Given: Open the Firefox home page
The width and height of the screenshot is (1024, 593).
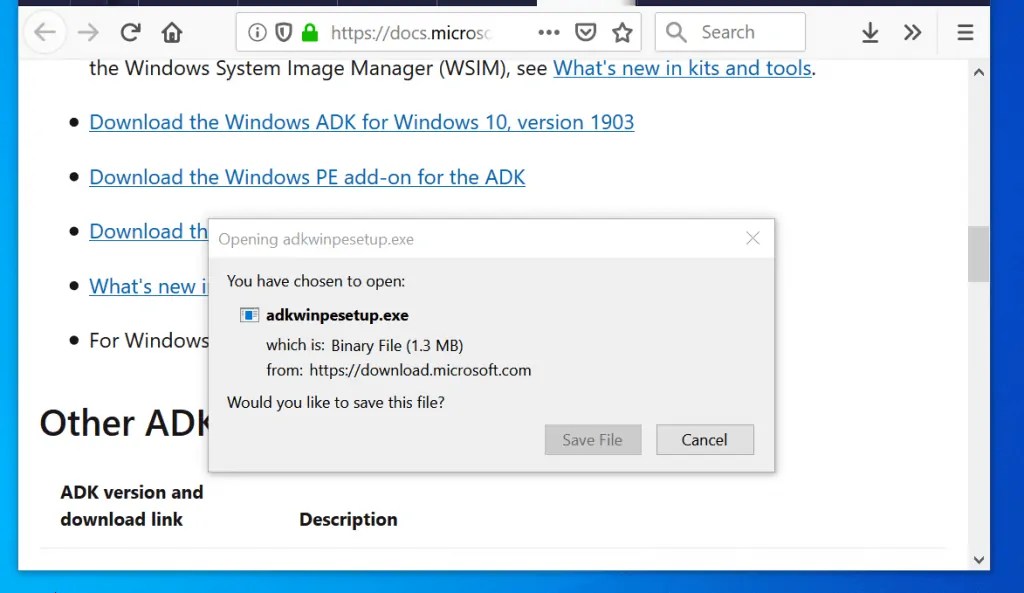Looking at the screenshot, I should (171, 31).
